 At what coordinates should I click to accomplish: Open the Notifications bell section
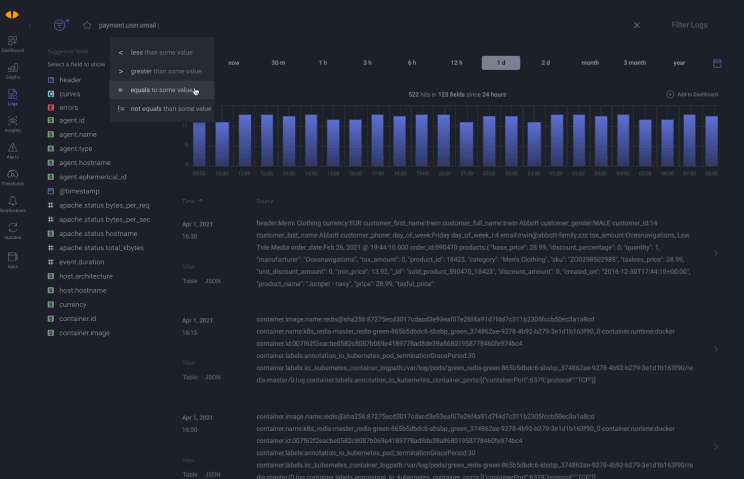click(x=12, y=203)
